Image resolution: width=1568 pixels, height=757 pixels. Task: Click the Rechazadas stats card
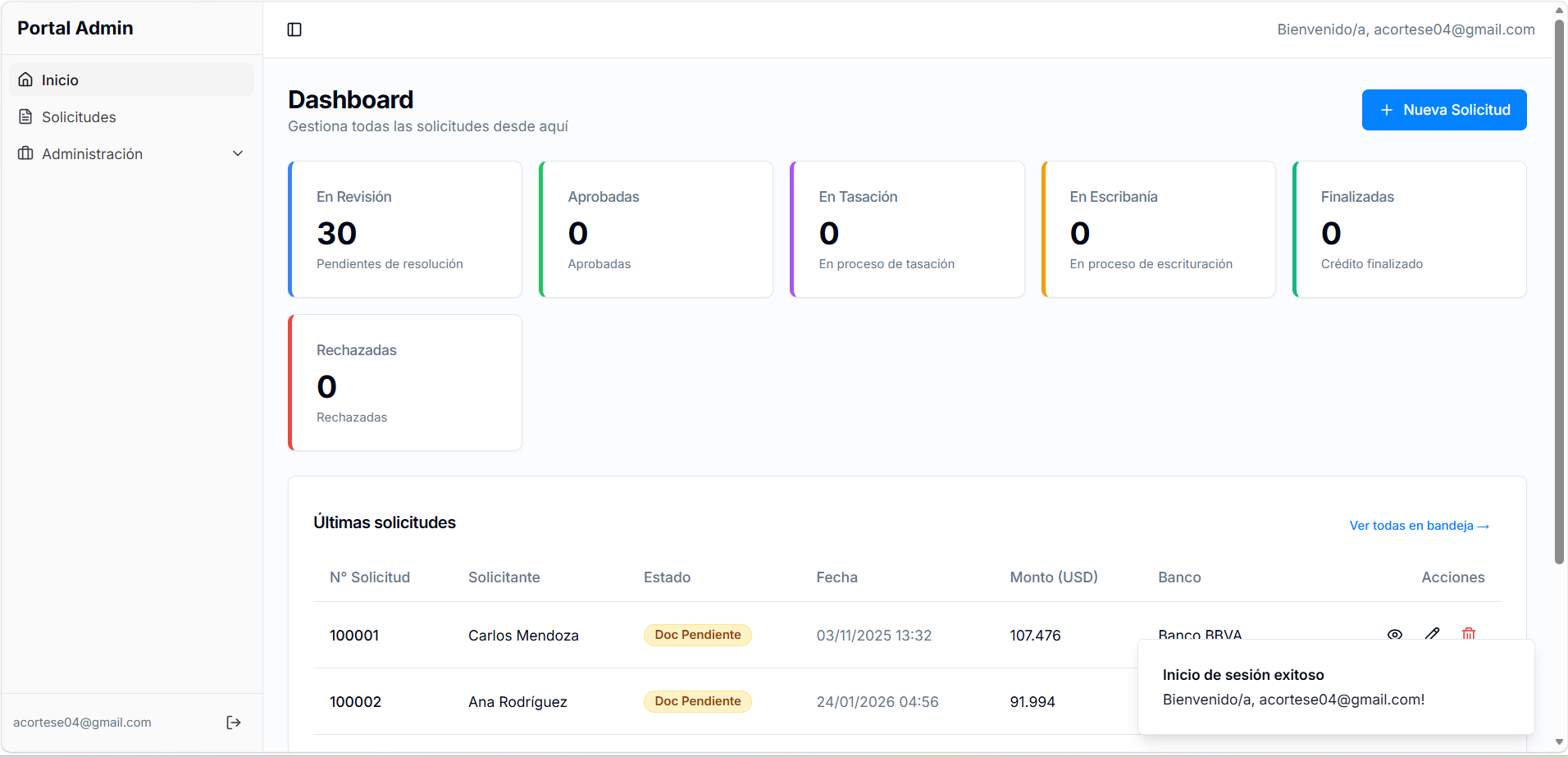tap(404, 382)
